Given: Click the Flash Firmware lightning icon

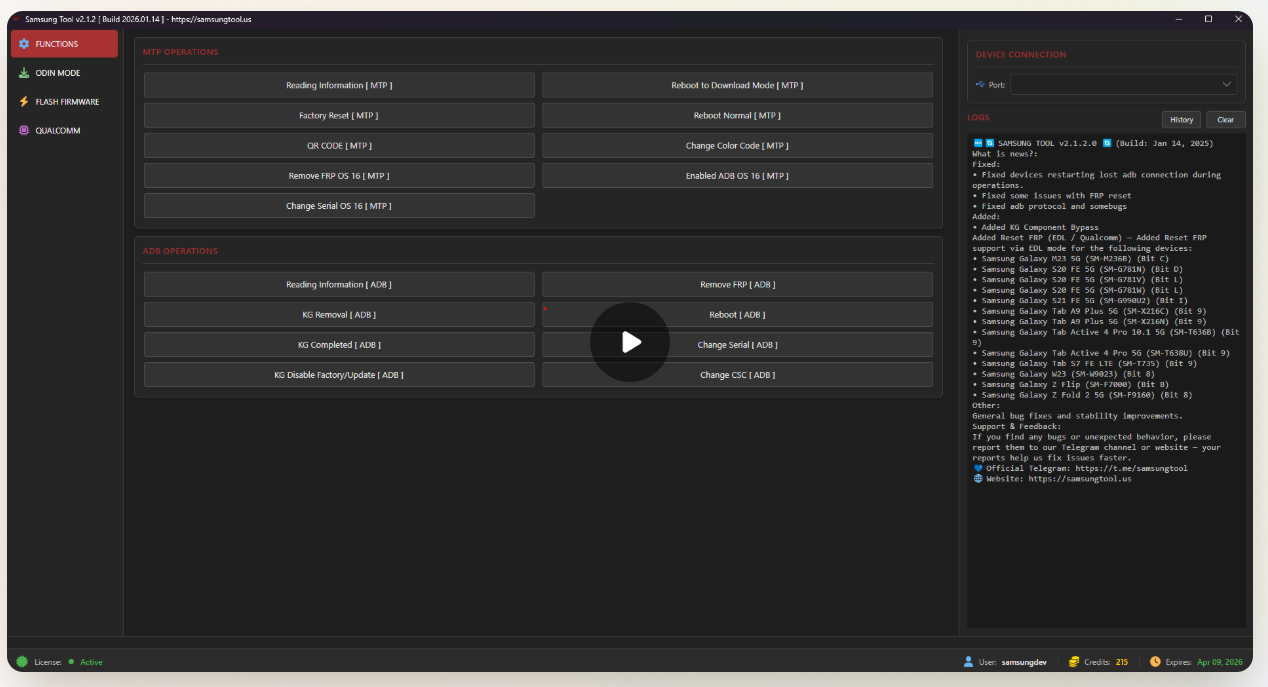Looking at the screenshot, I should tap(24, 102).
